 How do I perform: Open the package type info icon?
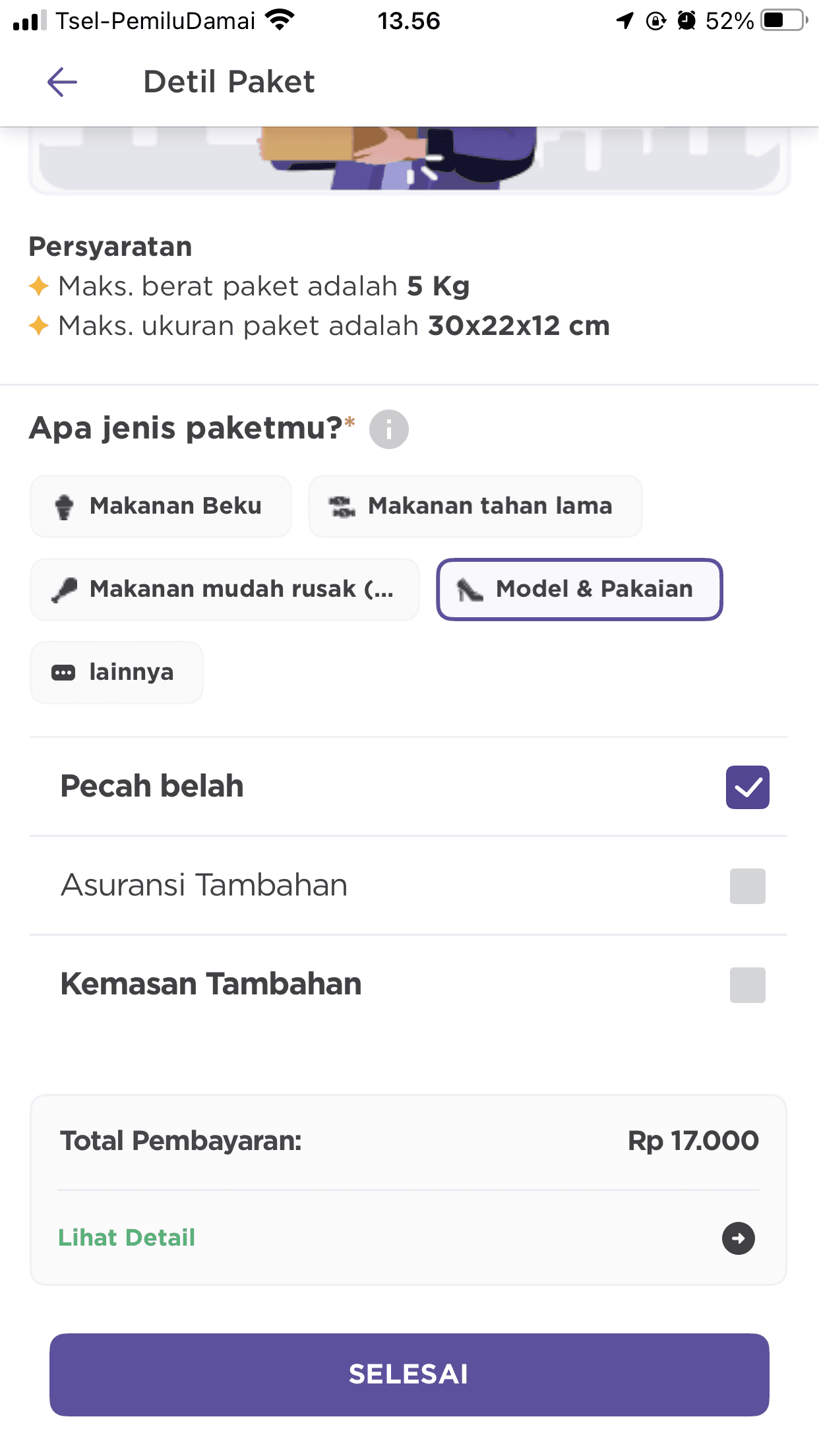pyautogui.click(x=388, y=429)
